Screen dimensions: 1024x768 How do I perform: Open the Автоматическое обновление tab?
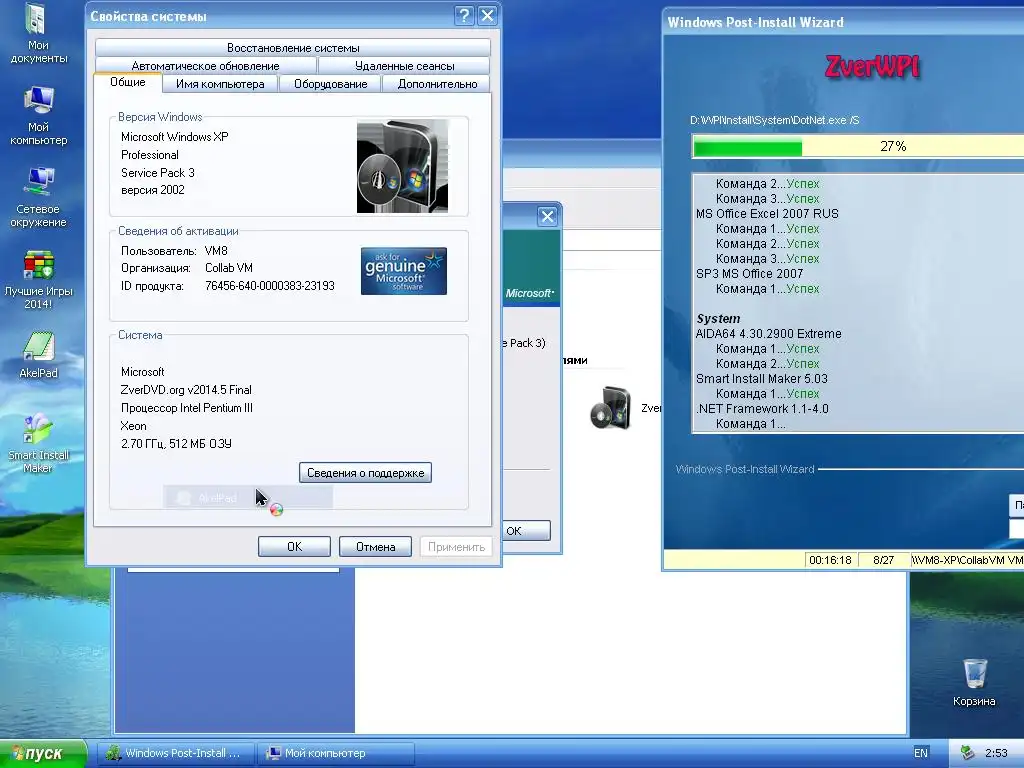205,66
